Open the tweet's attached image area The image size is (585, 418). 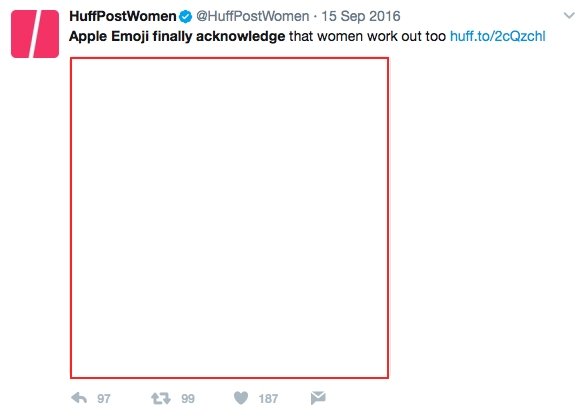point(229,218)
